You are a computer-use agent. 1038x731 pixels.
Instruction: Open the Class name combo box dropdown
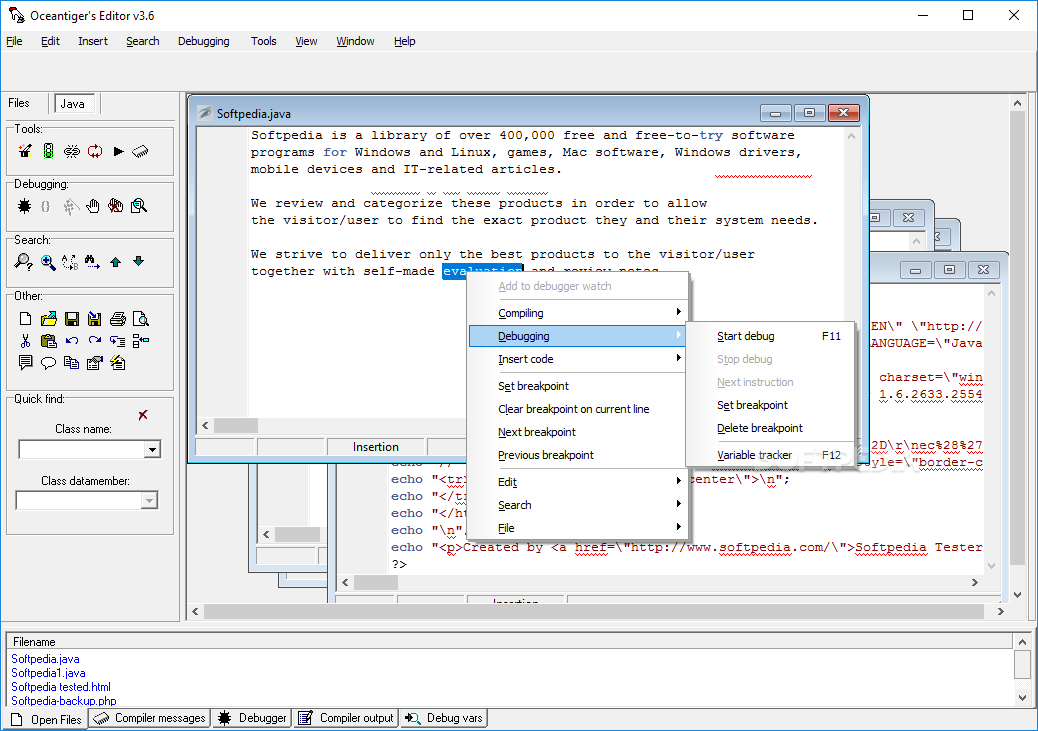(x=152, y=450)
